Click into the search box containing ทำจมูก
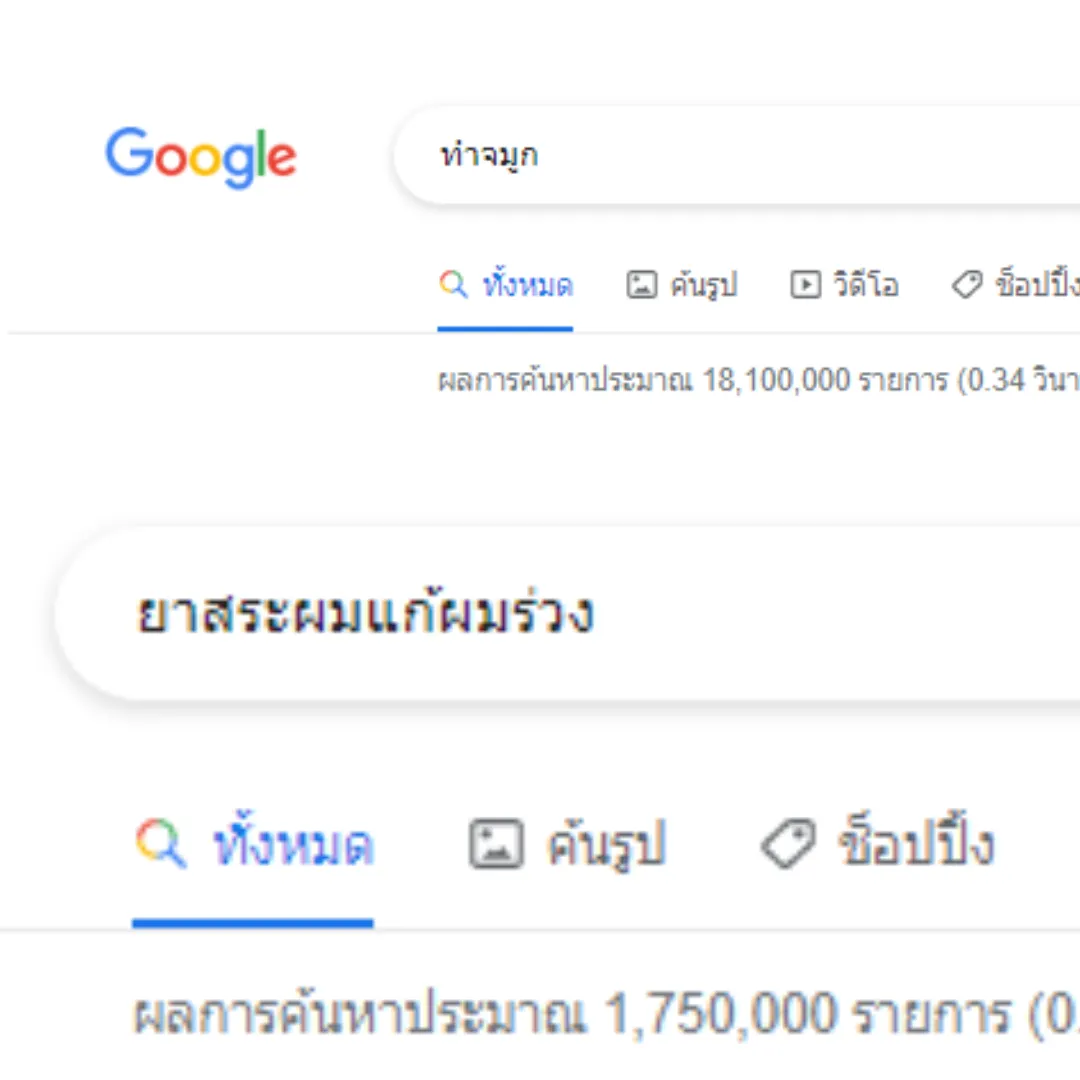The height and width of the screenshot is (1080, 1080). tap(736, 156)
